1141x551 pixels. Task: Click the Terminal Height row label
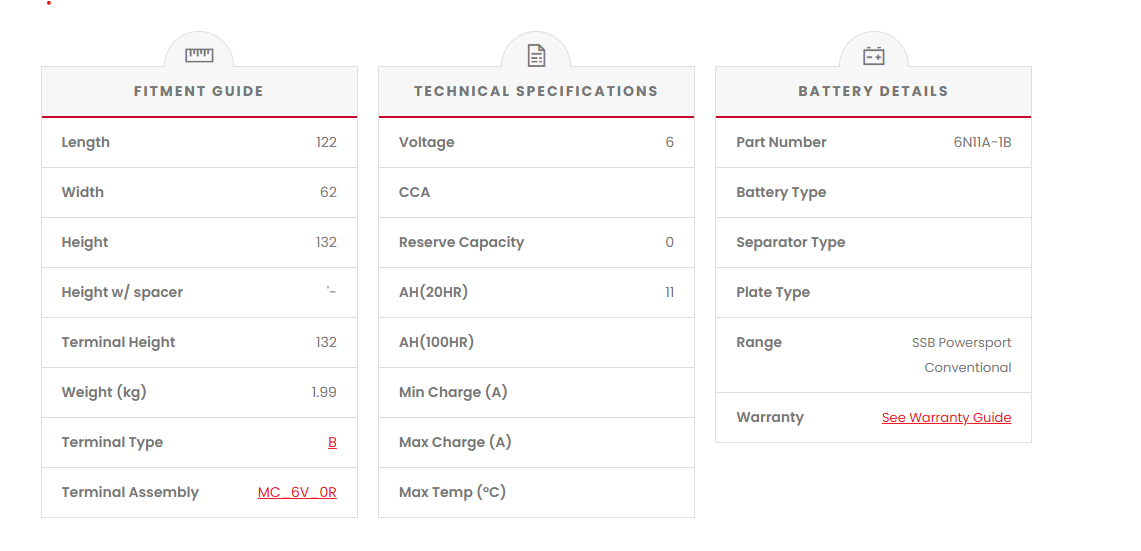118,342
